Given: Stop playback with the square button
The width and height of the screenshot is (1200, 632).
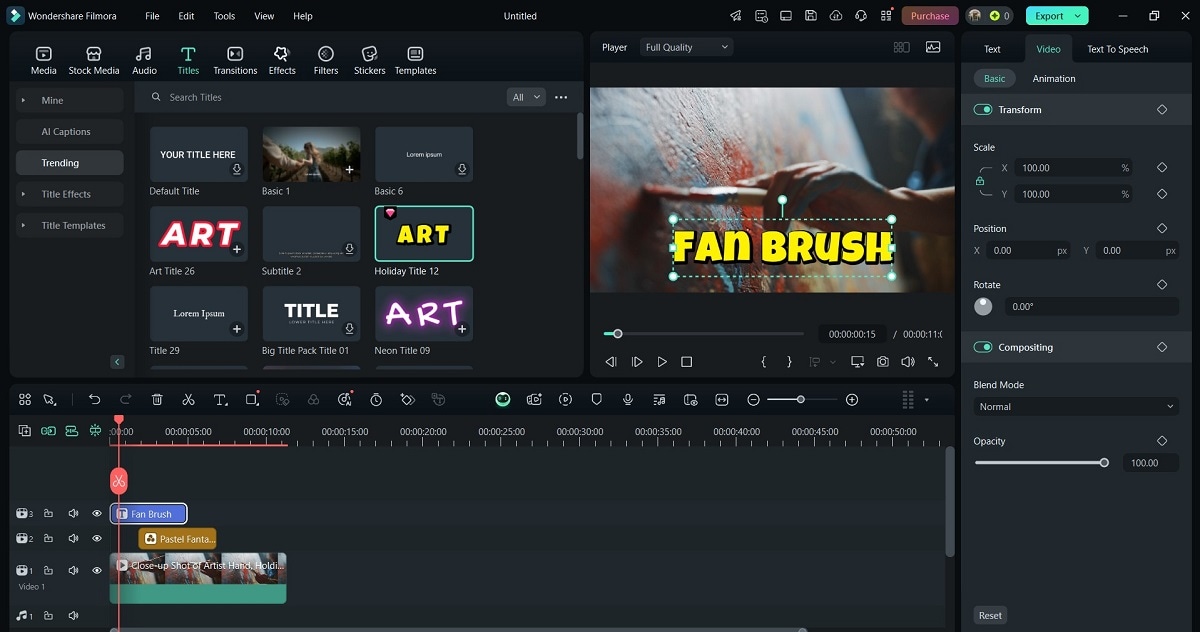Looking at the screenshot, I should point(687,362).
